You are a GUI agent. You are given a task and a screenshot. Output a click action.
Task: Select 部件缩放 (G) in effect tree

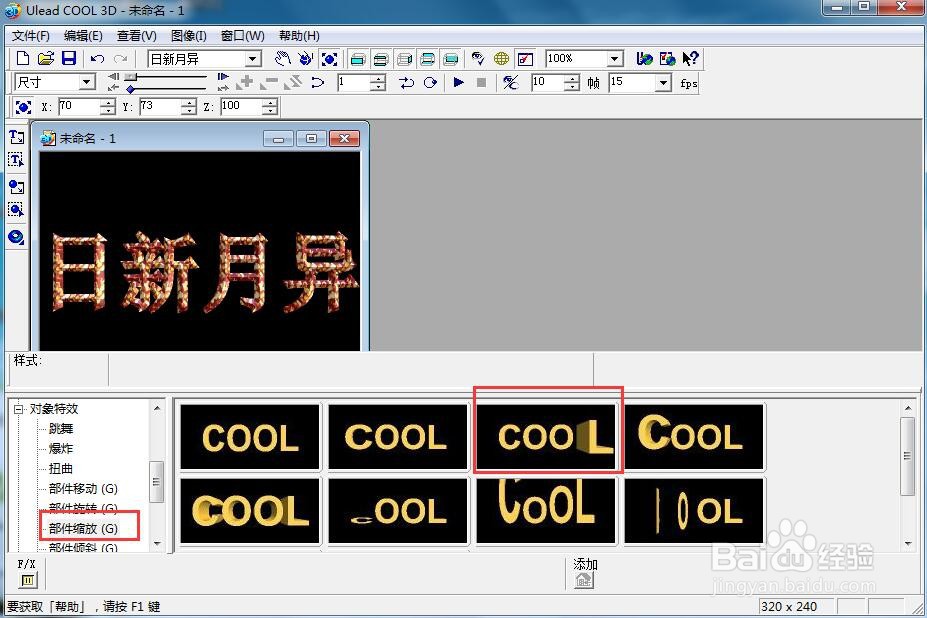[x=83, y=529]
